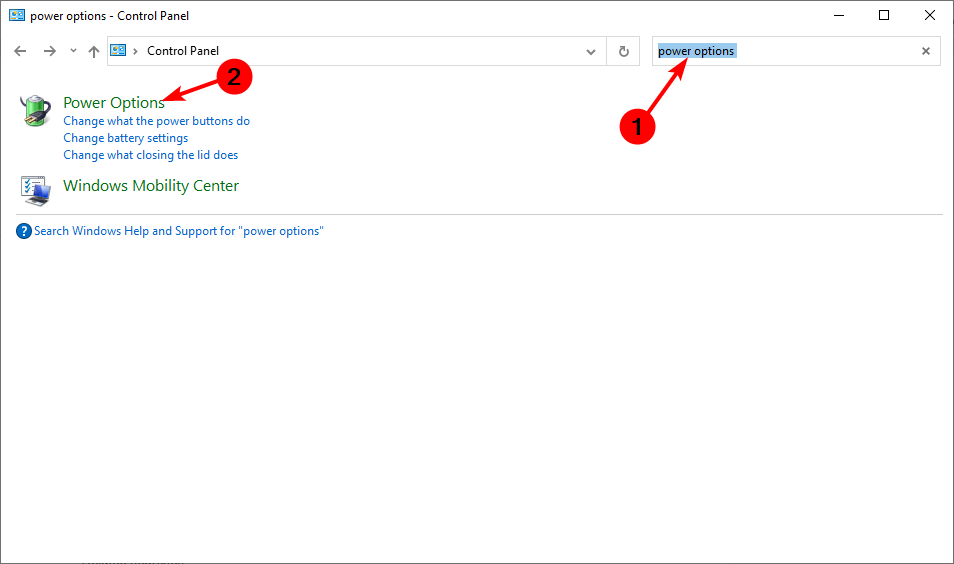Viewport: 954px width, 564px height.
Task: Click the blue help question mark icon
Action: point(24,231)
